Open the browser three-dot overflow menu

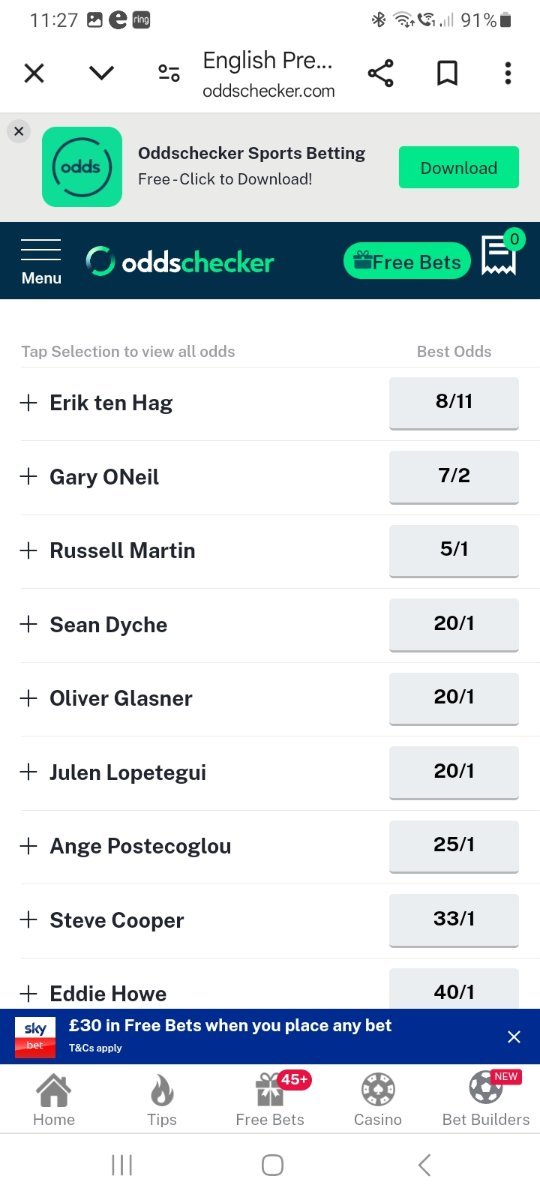click(508, 73)
